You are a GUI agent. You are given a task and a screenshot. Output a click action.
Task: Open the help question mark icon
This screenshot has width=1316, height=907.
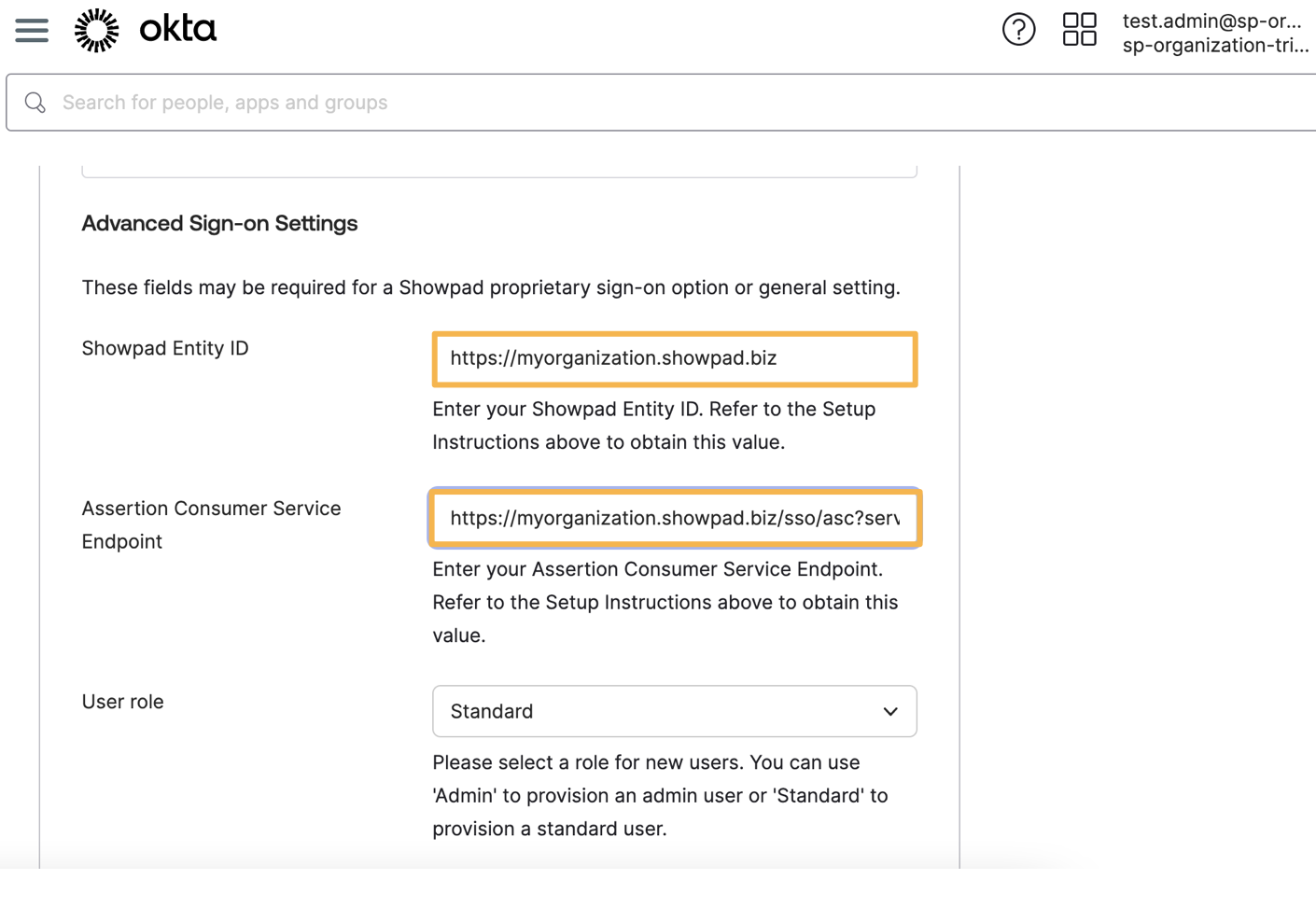1018,30
